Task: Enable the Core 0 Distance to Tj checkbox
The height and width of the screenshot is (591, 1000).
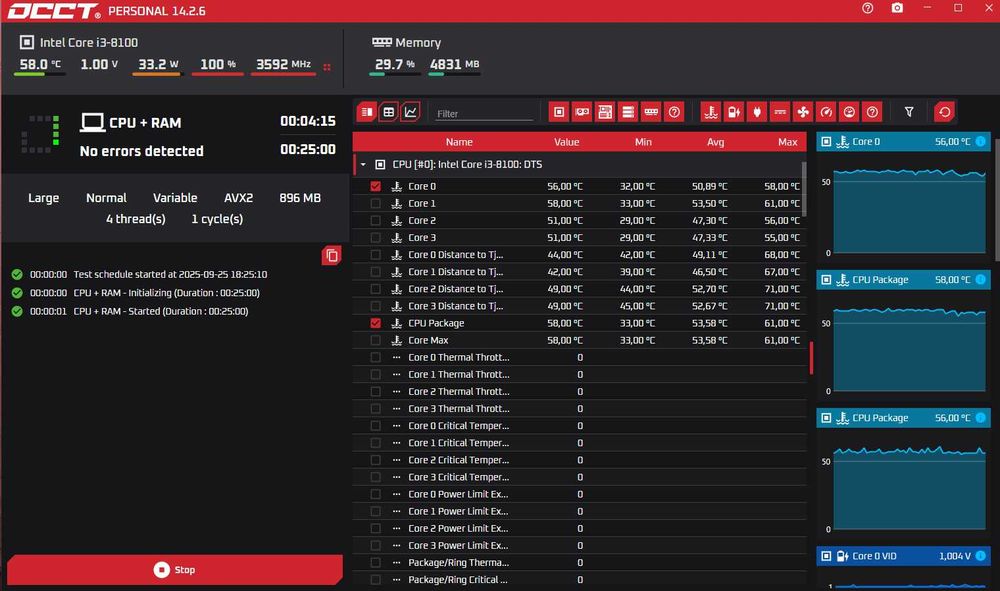Action: [376, 255]
